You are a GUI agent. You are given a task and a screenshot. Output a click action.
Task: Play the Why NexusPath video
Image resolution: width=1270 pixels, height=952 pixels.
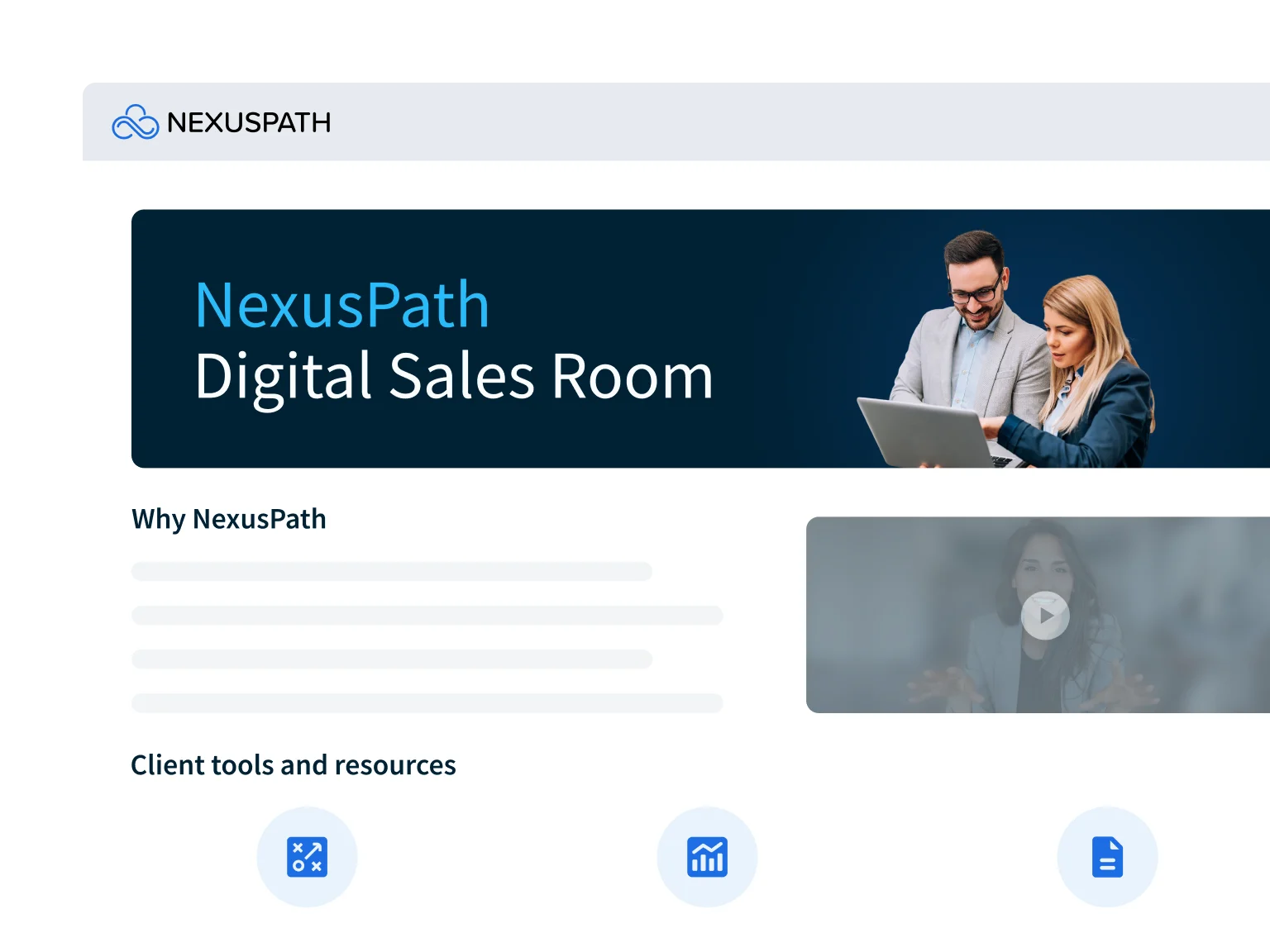1045,616
